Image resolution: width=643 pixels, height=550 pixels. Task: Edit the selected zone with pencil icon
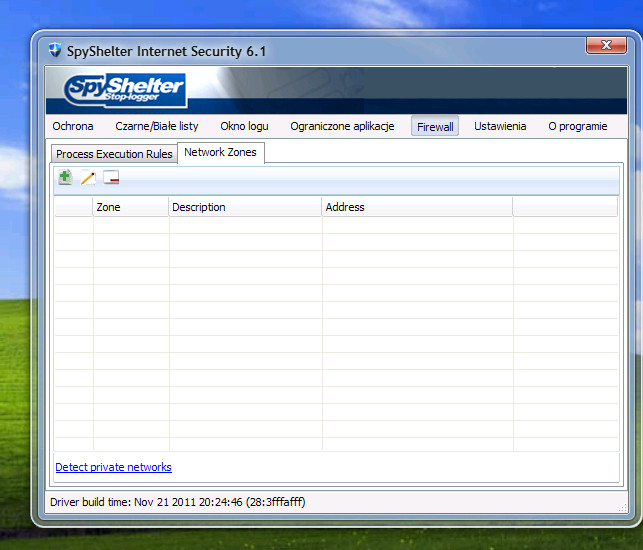[88, 178]
